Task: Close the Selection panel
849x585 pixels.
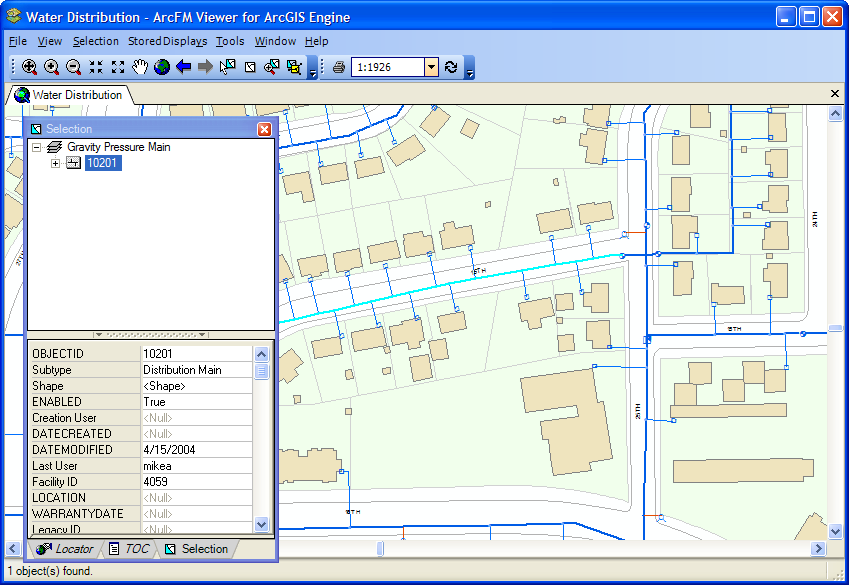Action: click(x=264, y=129)
